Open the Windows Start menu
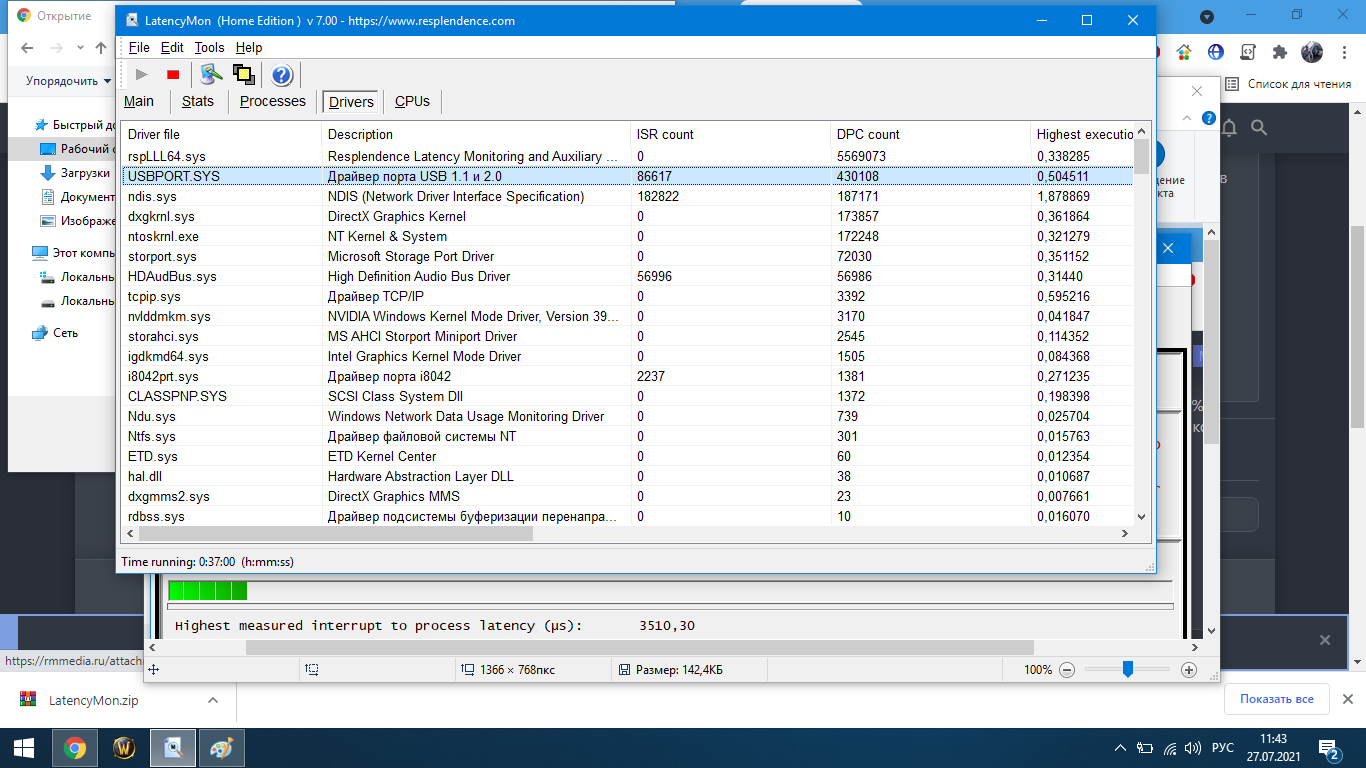The image size is (1366, 768). pyautogui.click(x=24, y=748)
